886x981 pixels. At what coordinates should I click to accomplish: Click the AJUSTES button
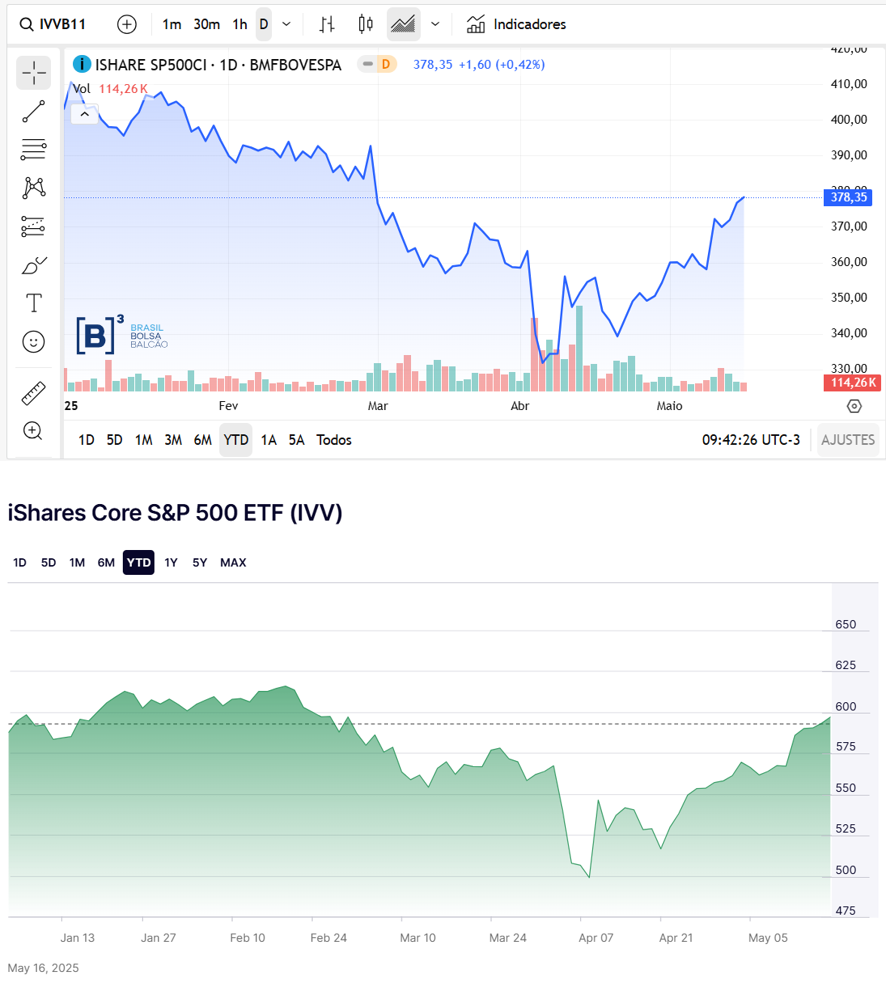(x=848, y=440)
